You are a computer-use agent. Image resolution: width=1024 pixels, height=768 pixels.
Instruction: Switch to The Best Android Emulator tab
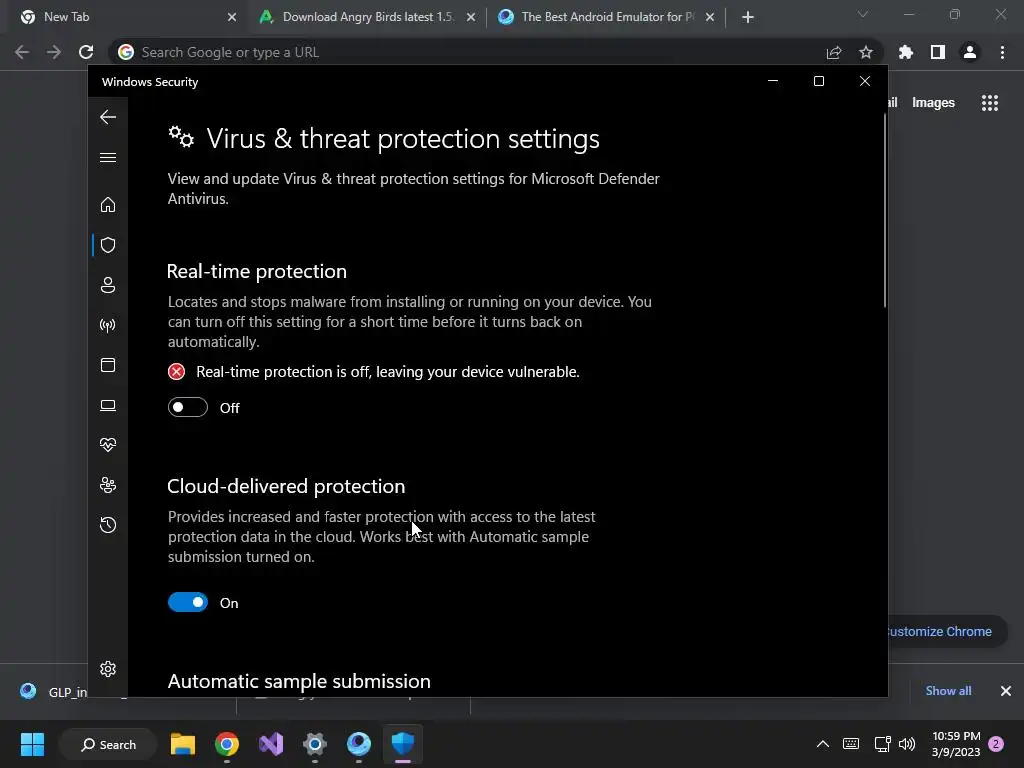[x=606, y=17]
